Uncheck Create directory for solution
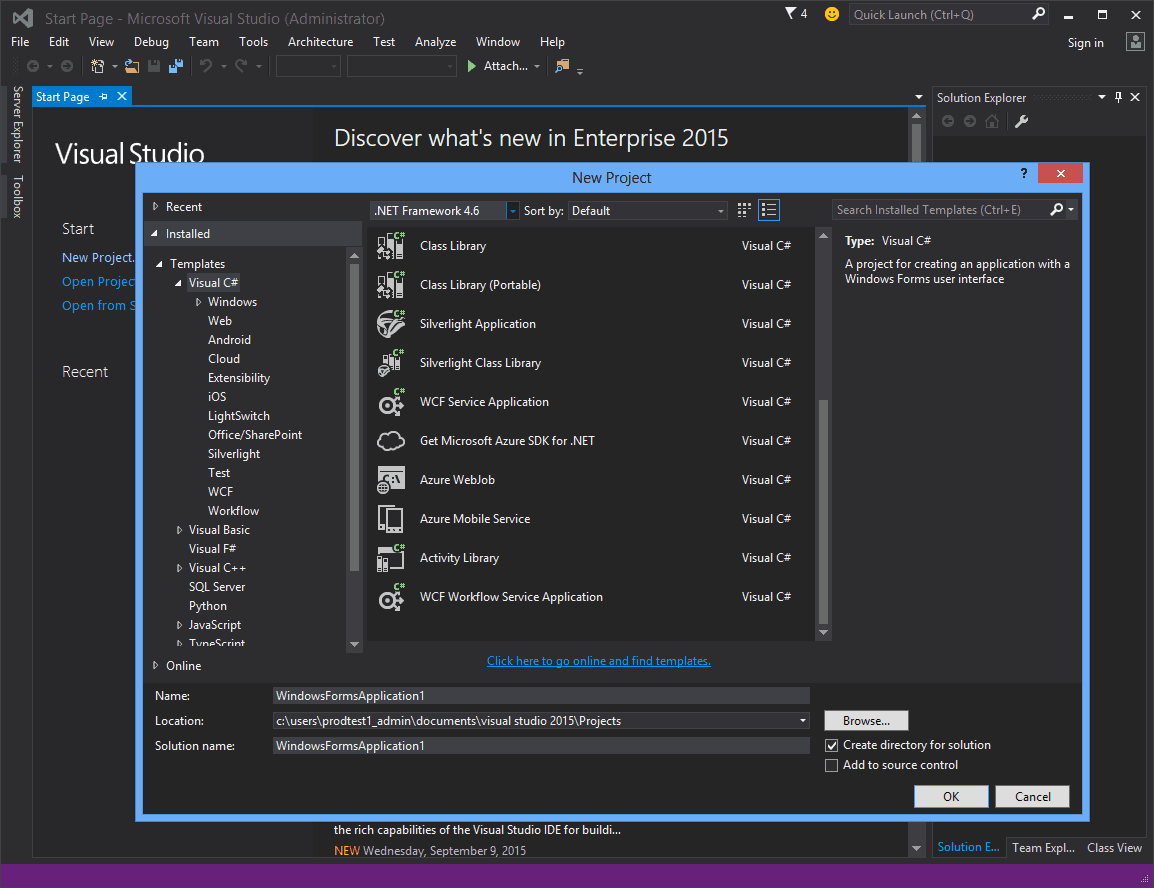The image size is (1154, 888). [832, 745]
